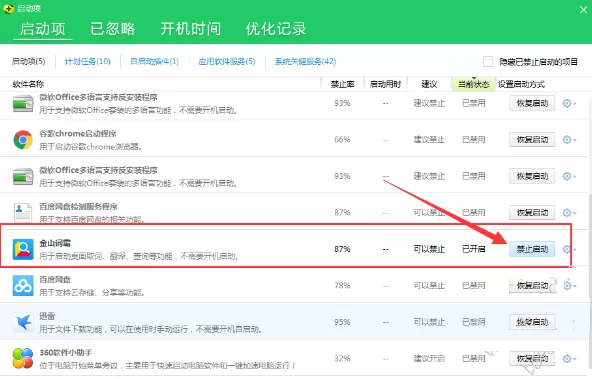This screenshot has width=592, height=379.
Task: Open gear dropdown for 360软件小助手 row
Action: coord(569,358)
